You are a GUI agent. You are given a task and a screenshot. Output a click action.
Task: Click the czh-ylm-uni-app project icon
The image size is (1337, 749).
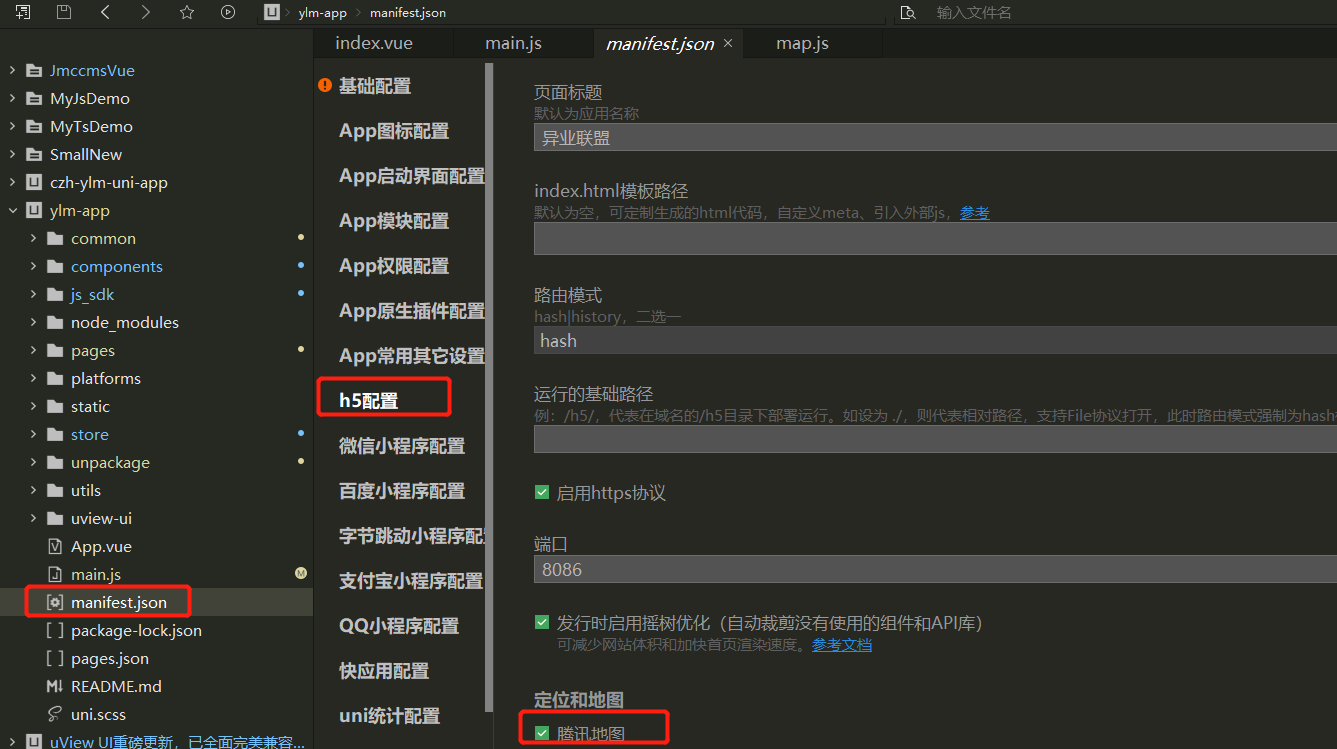pos(34,182)
